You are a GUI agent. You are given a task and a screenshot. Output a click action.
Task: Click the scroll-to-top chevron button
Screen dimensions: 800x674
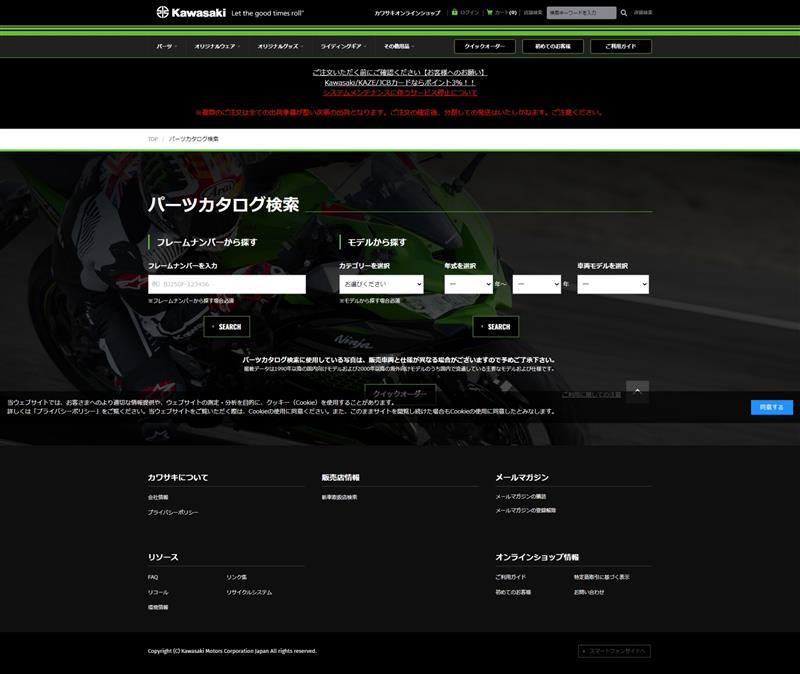click(637, 391)
